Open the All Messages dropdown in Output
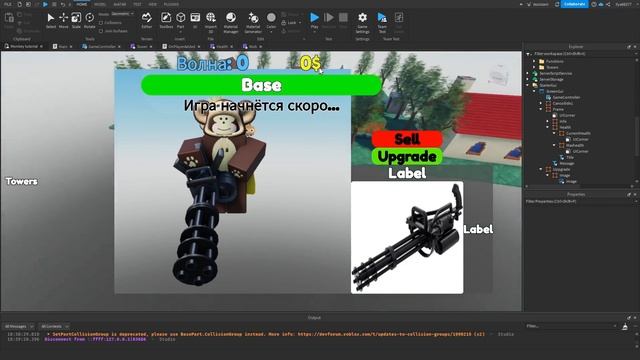The height and width of the screenshot is (360, 640). click(19, 327)
